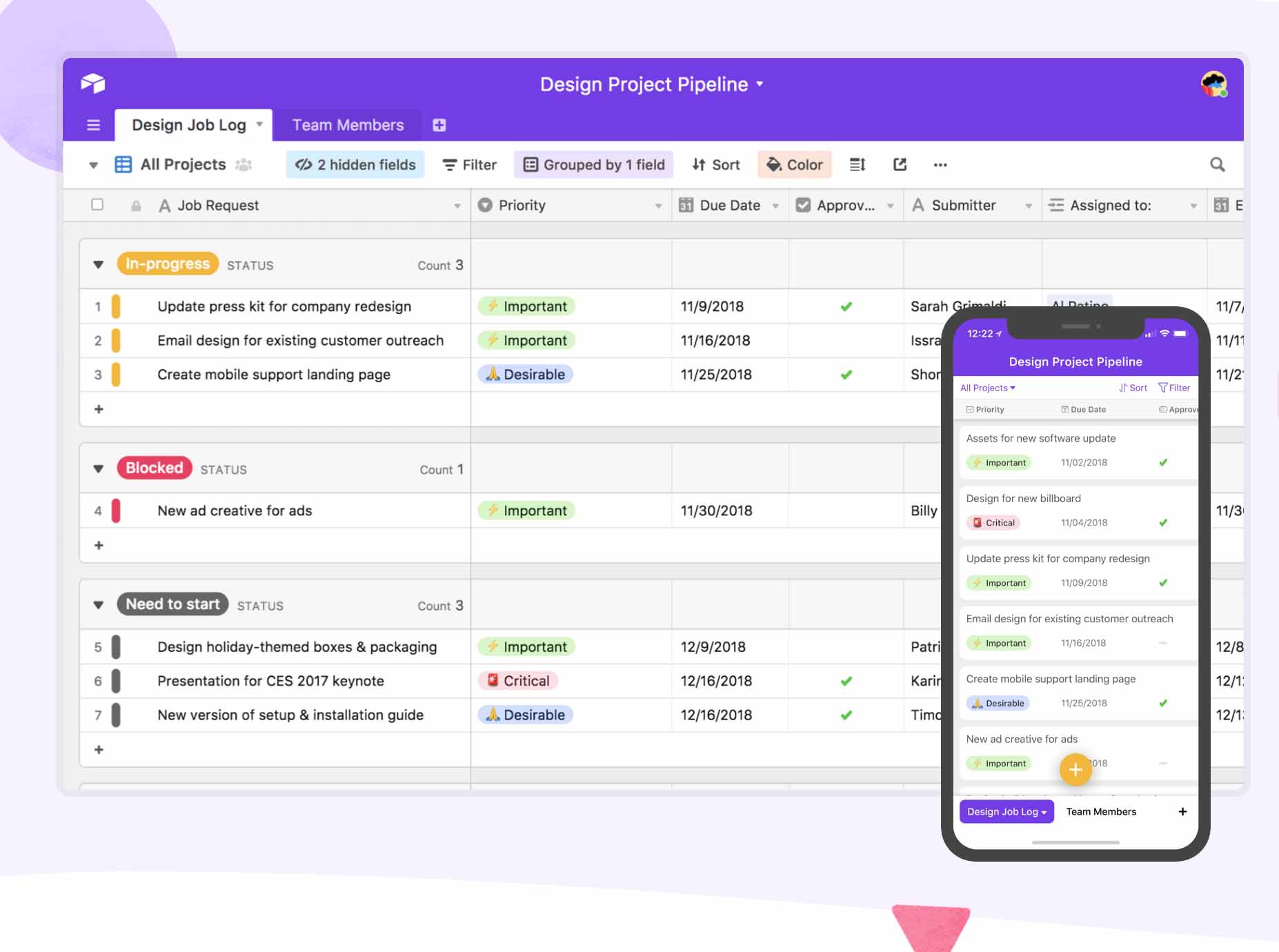Click the Airtable logo in the top-left

coord(92,83)
